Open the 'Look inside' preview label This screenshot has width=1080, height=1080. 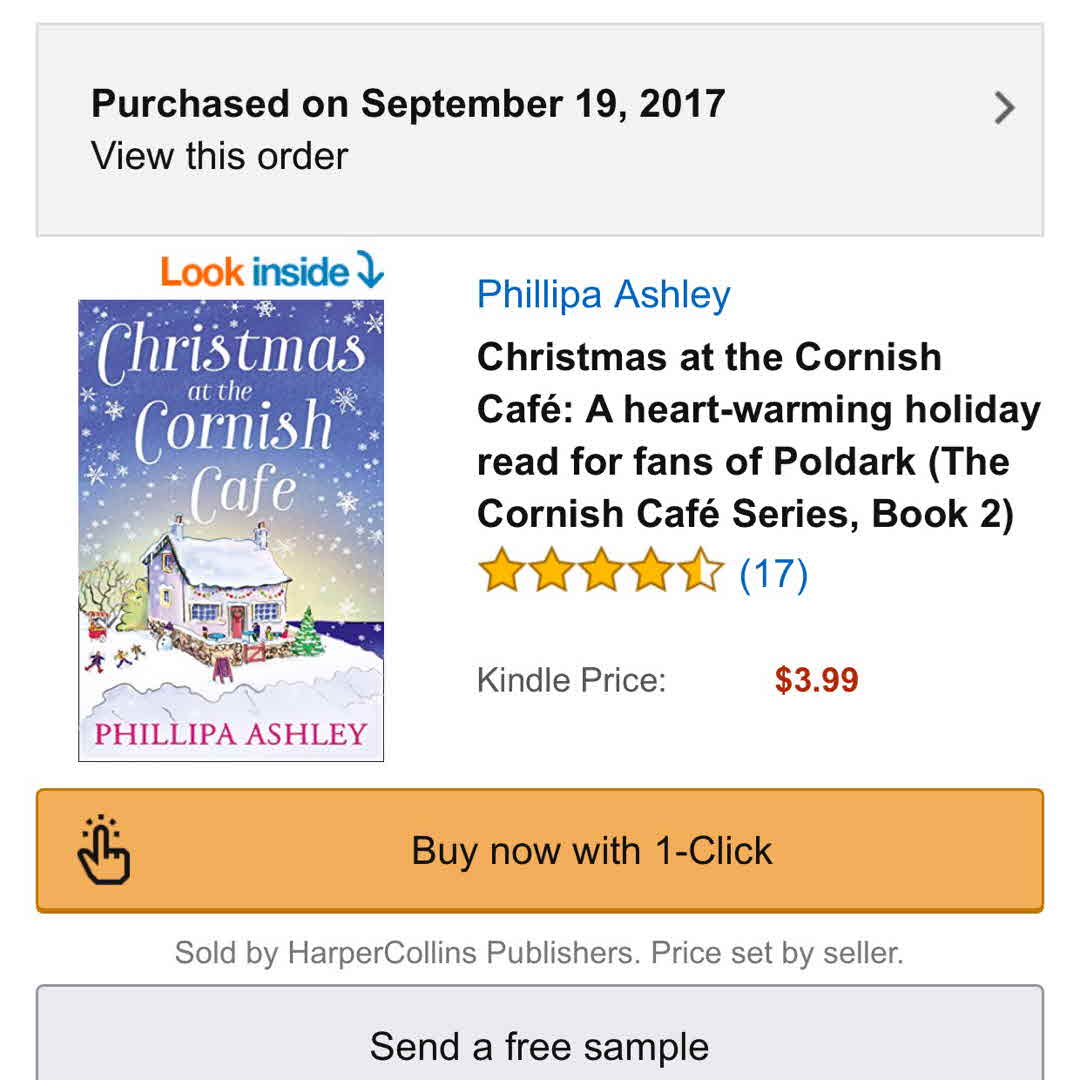pos(255,272)
